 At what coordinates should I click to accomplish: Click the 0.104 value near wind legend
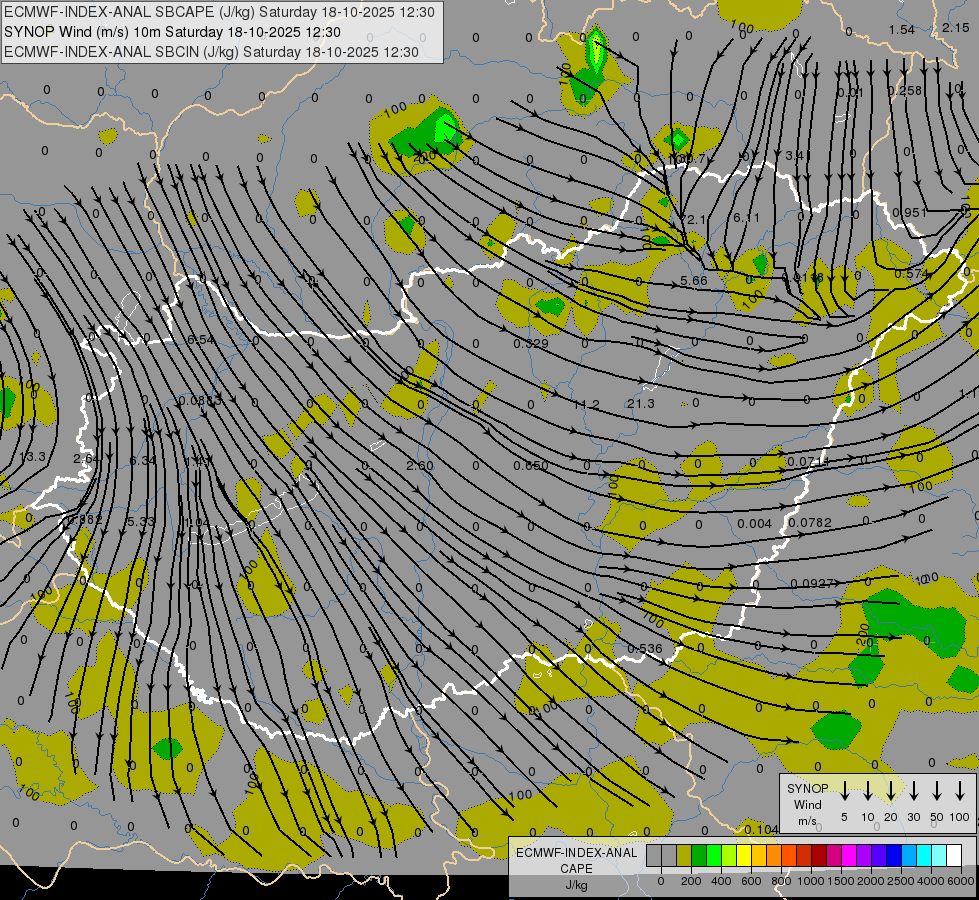(761, 829)
